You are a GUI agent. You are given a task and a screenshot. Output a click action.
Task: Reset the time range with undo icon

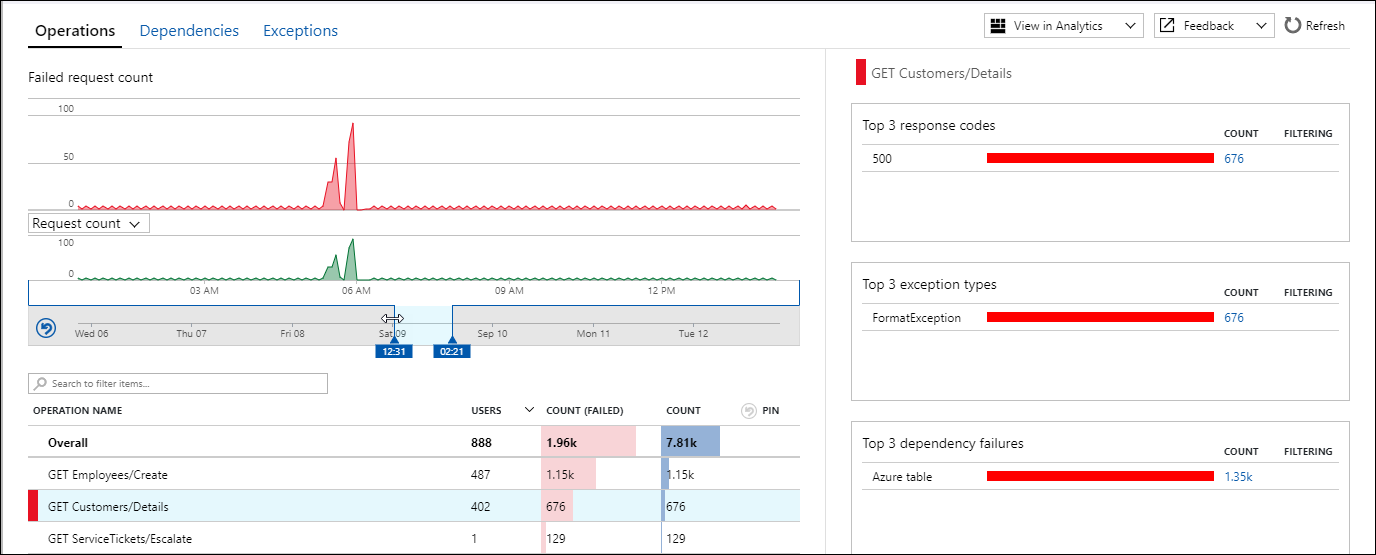(45, 327)
